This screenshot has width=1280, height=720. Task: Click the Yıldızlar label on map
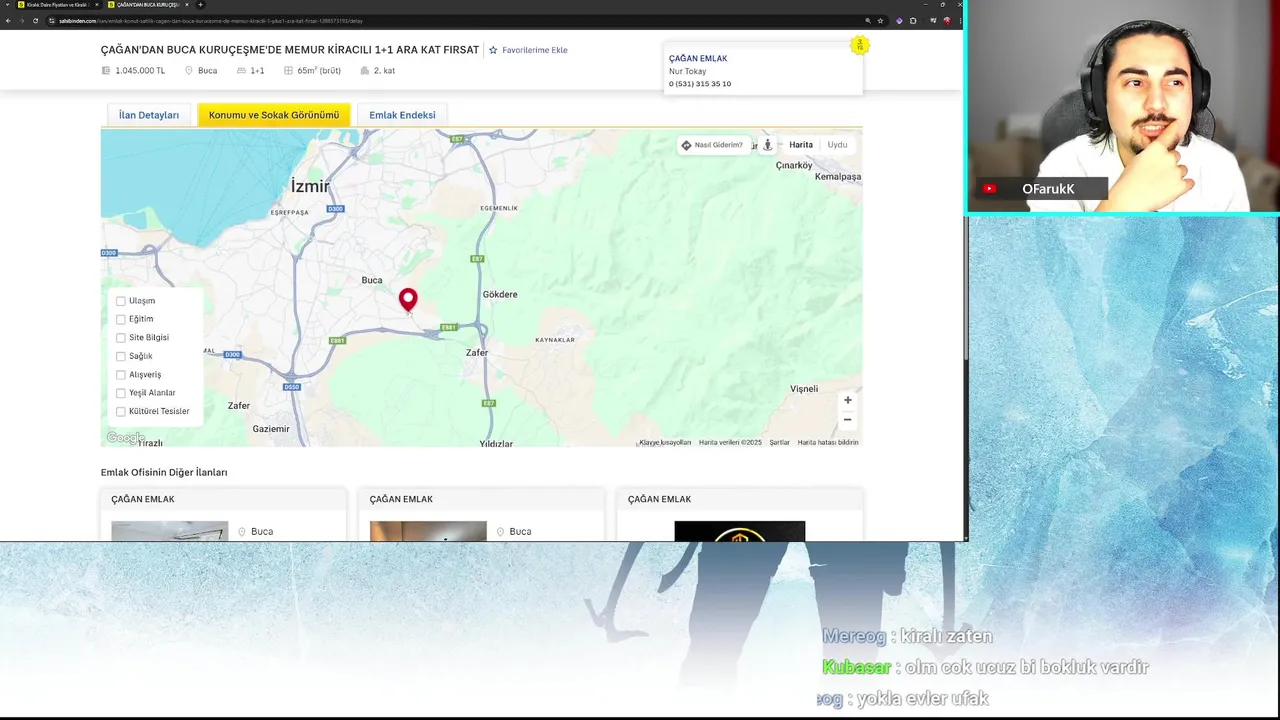[496, 443]
